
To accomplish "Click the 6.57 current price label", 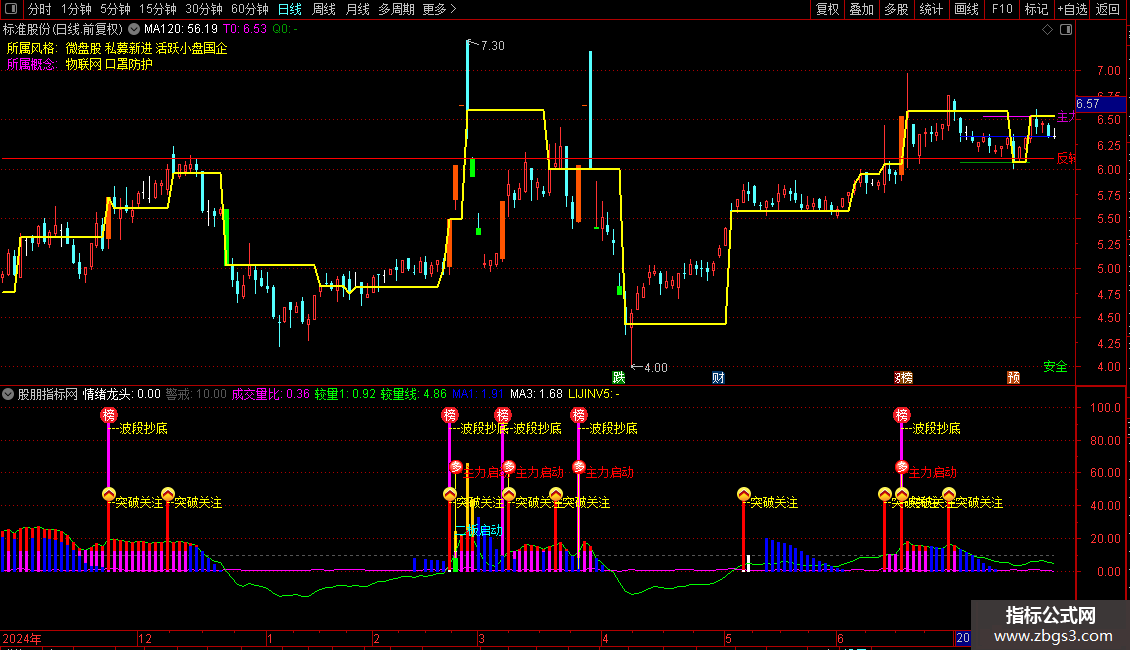I will click(x=1100, y=104).
